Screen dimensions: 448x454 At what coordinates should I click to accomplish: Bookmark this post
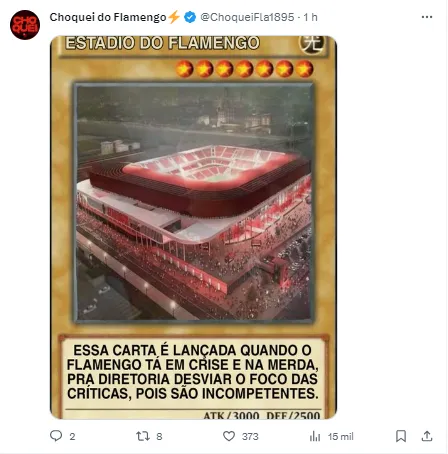pos(401,436)
